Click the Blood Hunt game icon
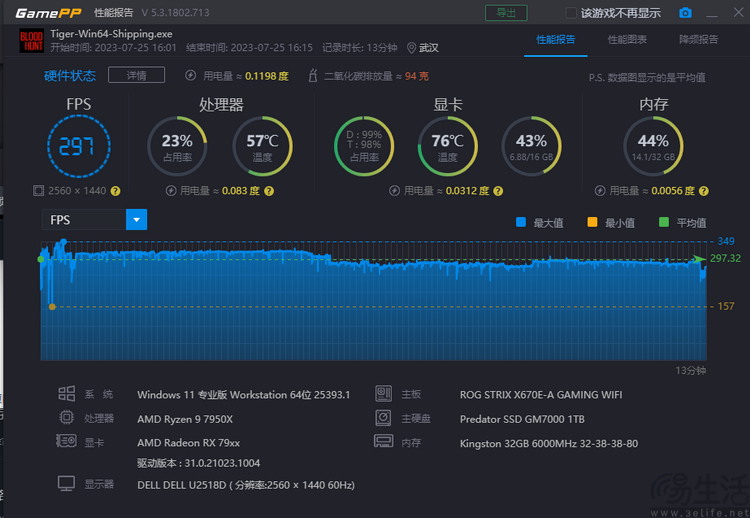Viewport: 750px width, 518px height. [31, 41]
